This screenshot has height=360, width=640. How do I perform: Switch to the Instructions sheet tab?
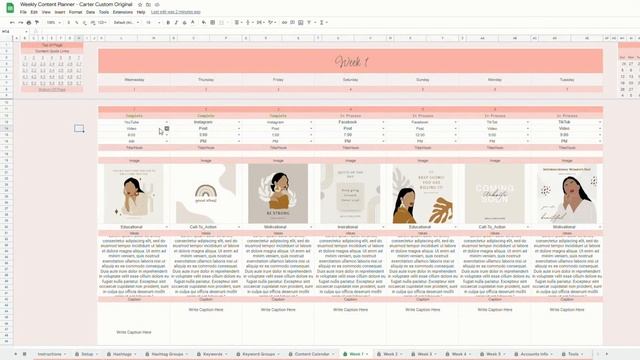(x=50, y=354)
